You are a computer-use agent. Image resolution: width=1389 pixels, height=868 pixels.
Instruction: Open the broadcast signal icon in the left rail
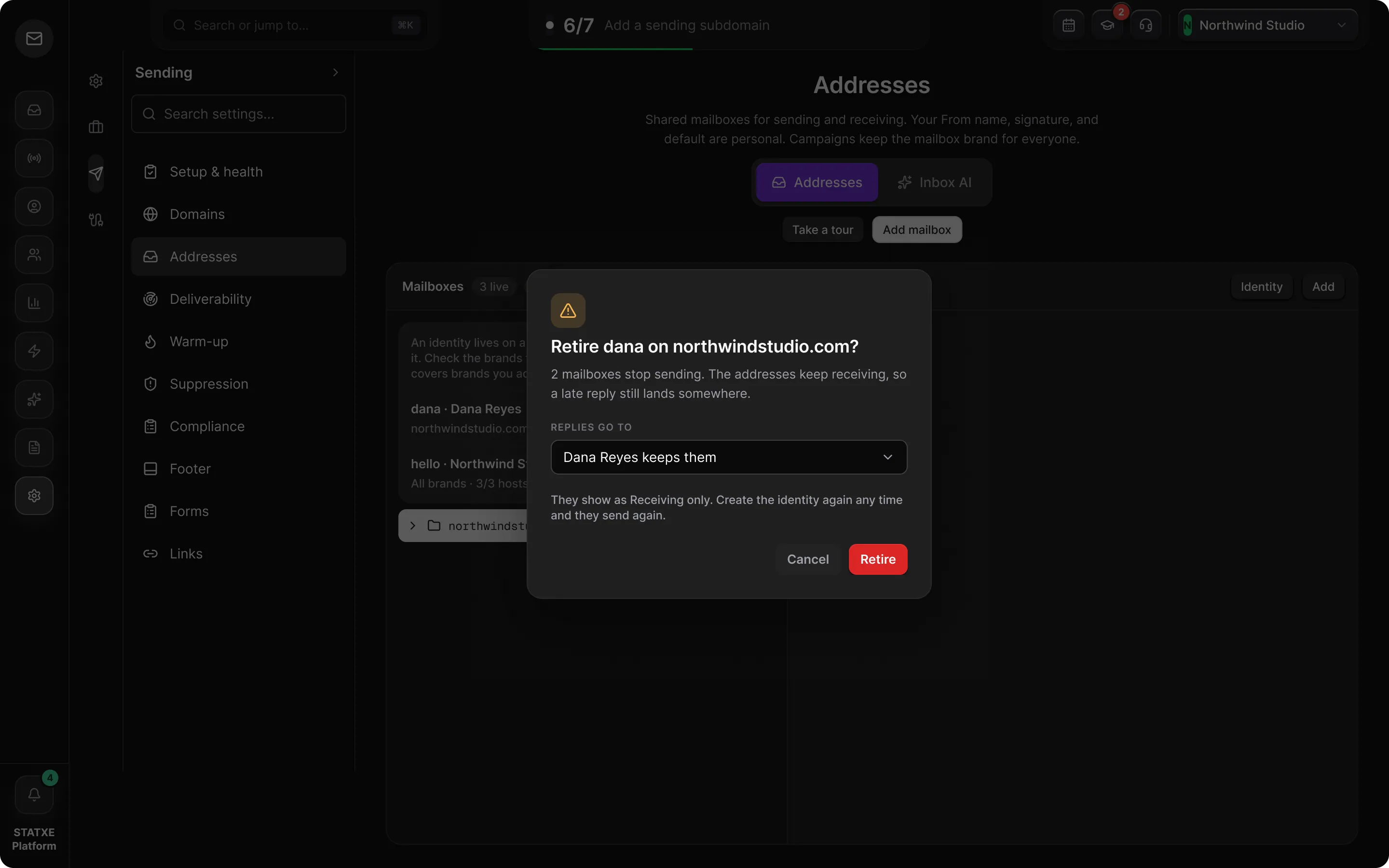(x=34, y=158)
